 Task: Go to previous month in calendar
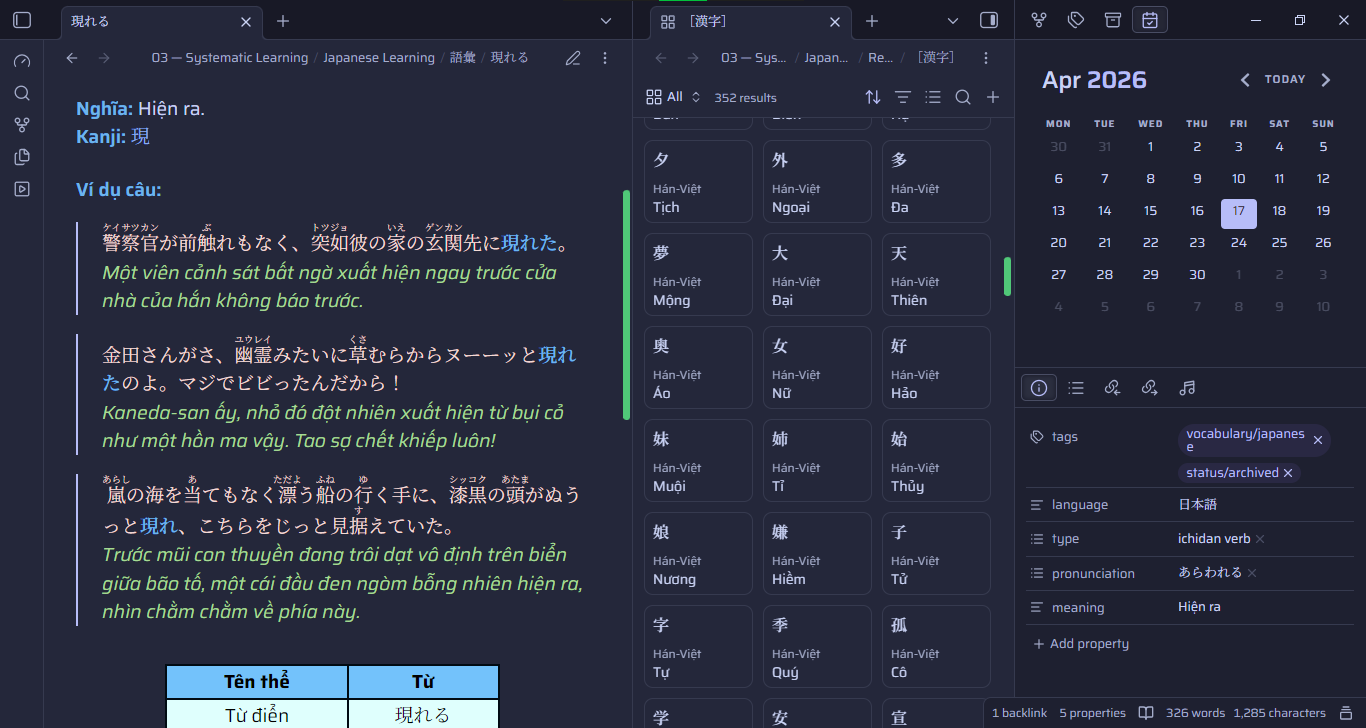coord(1245,80)
